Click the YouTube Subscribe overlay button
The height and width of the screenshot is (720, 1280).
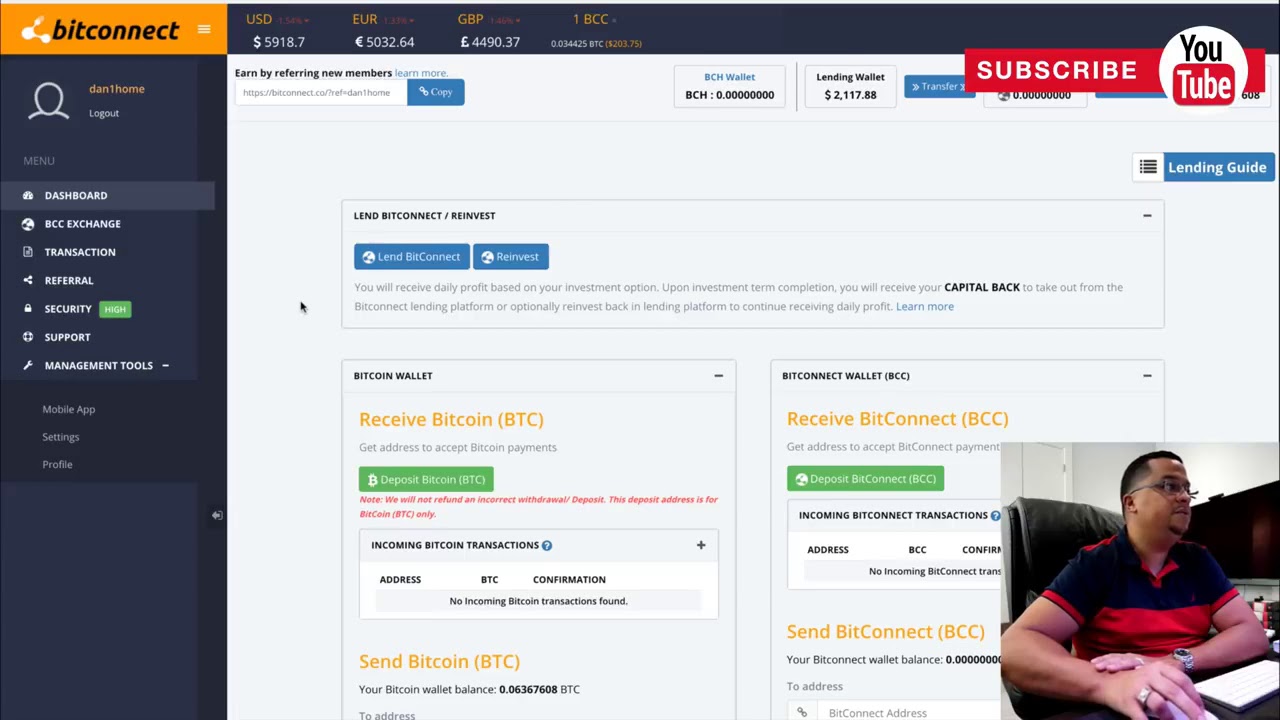[1057, 70]
